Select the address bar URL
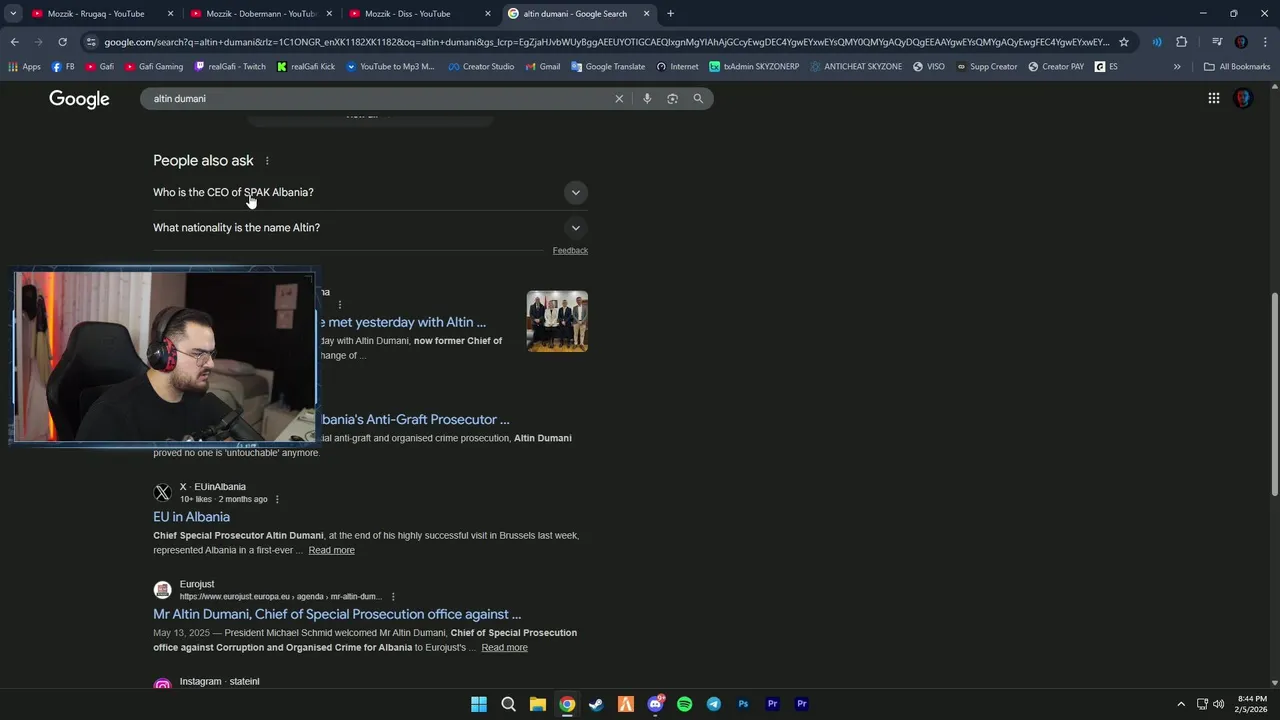This screenshot has height=720, width=1280. 606,42
